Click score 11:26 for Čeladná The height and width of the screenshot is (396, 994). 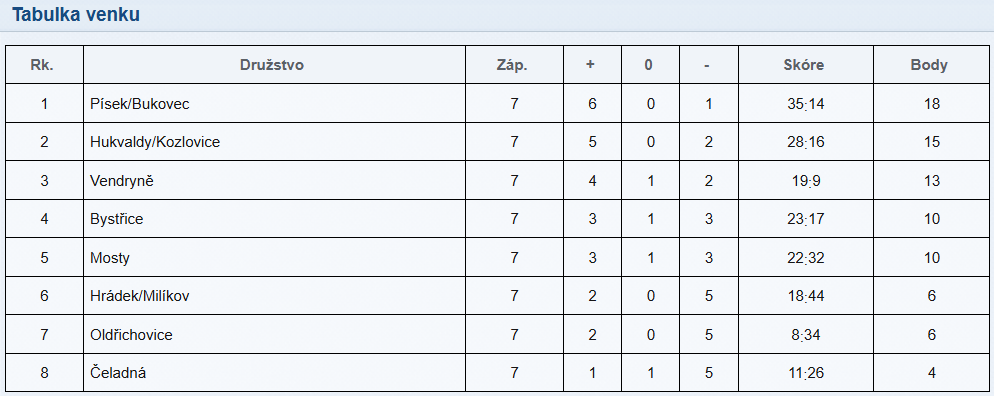[806, 373]
